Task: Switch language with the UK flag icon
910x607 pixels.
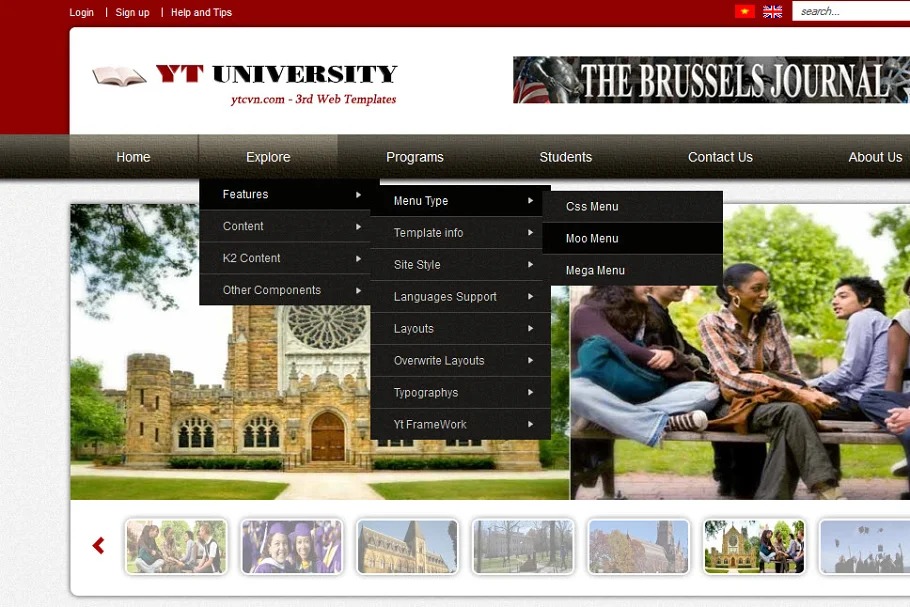Action: tap(772, 12)
